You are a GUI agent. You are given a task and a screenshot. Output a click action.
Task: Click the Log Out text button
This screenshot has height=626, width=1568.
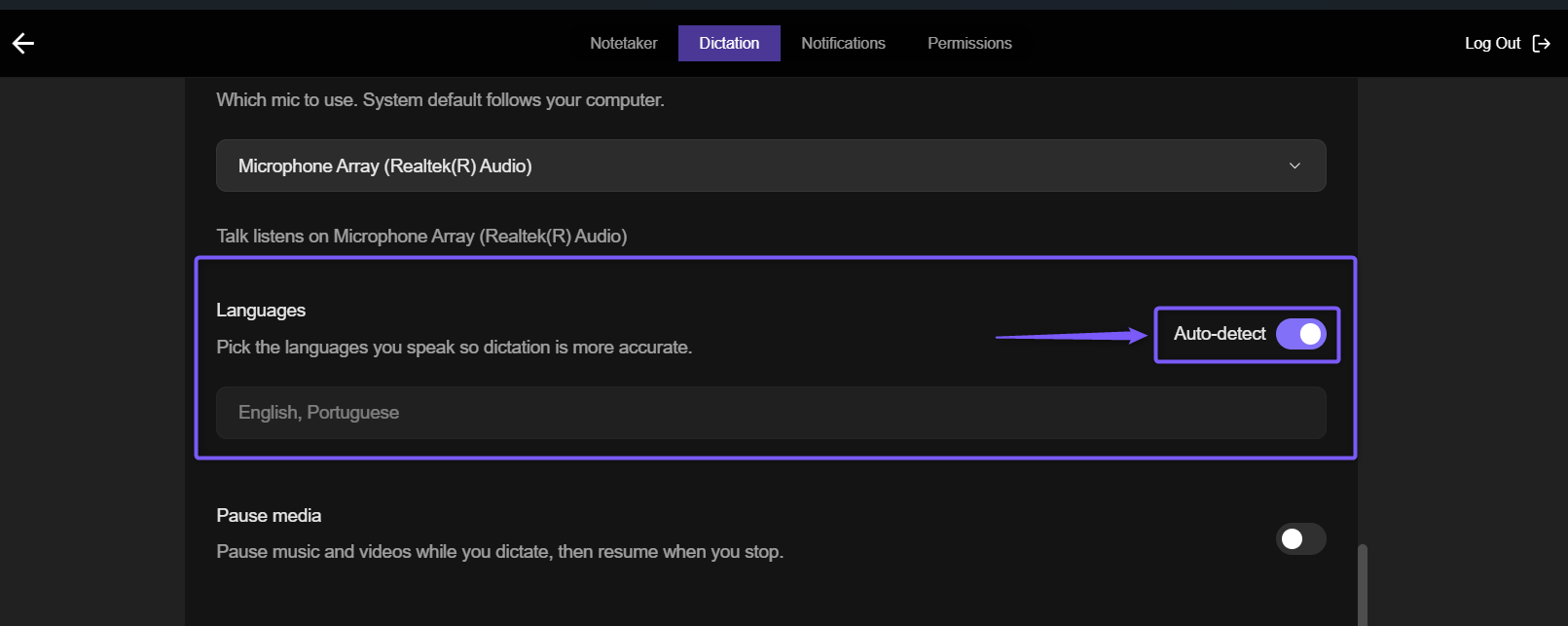point(1492,43)
